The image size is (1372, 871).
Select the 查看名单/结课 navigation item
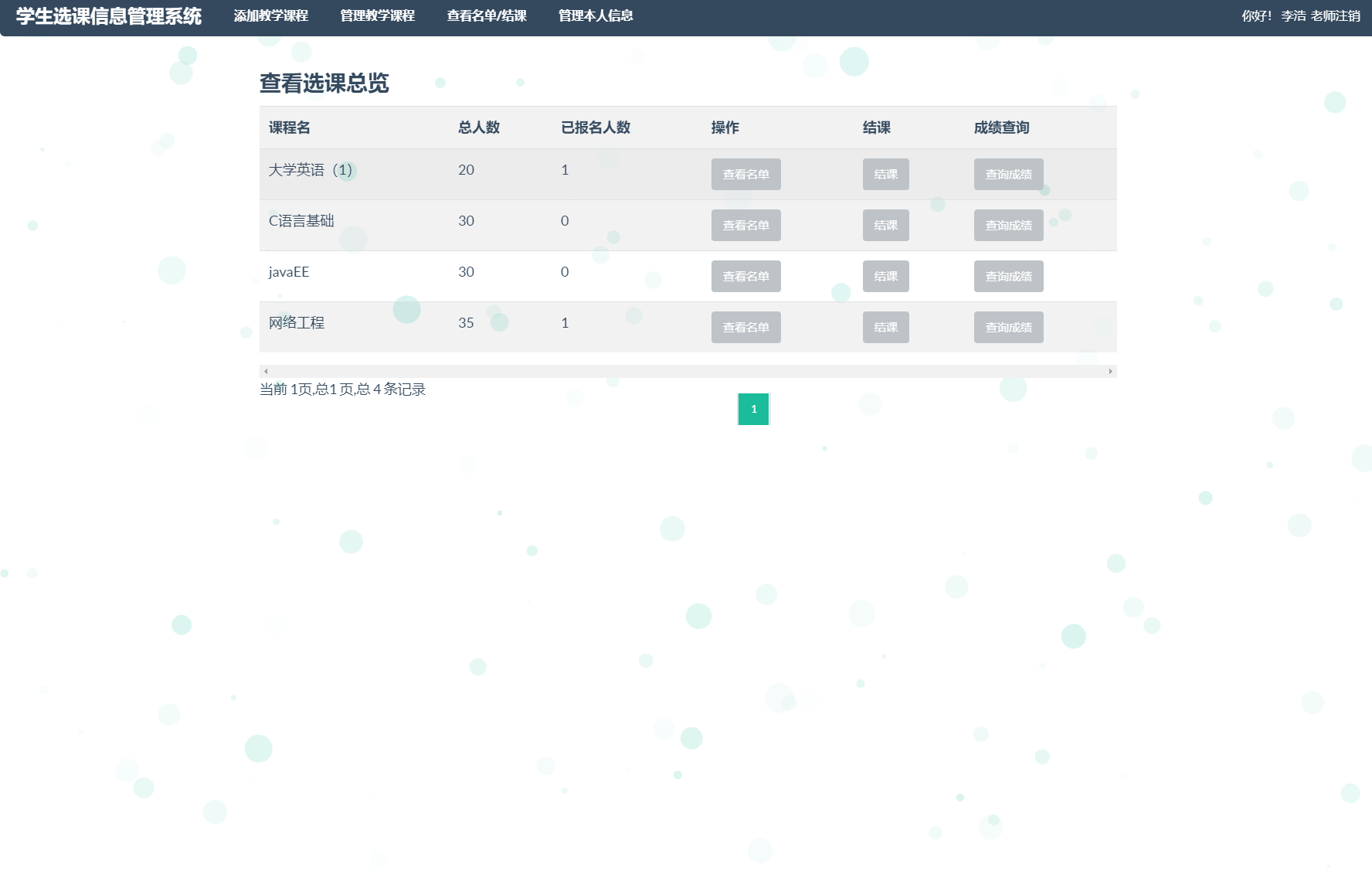487,15
